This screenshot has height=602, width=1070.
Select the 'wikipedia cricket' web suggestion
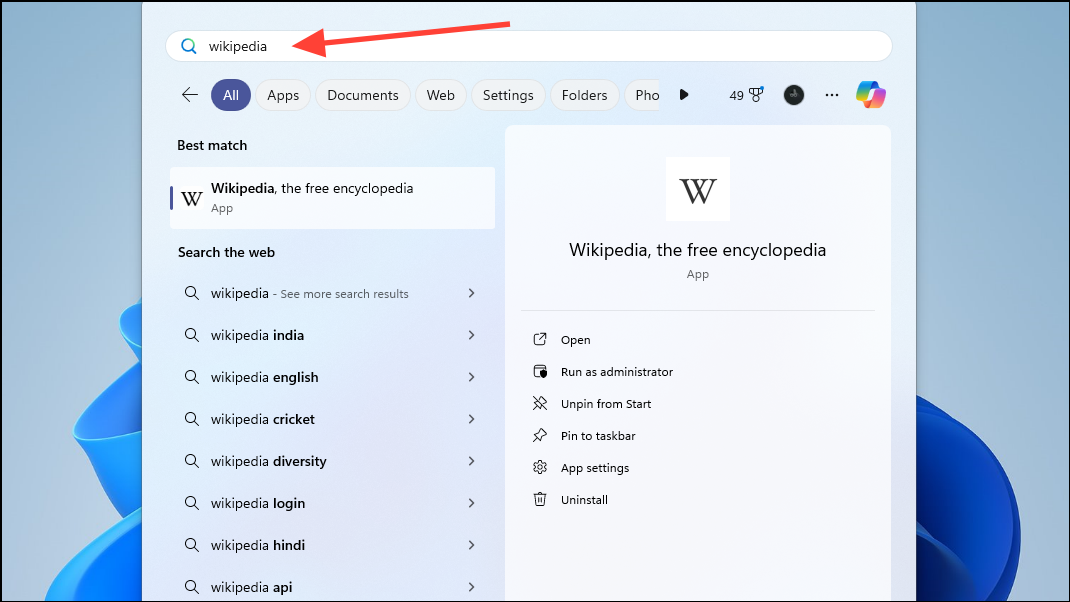[332, 419]
